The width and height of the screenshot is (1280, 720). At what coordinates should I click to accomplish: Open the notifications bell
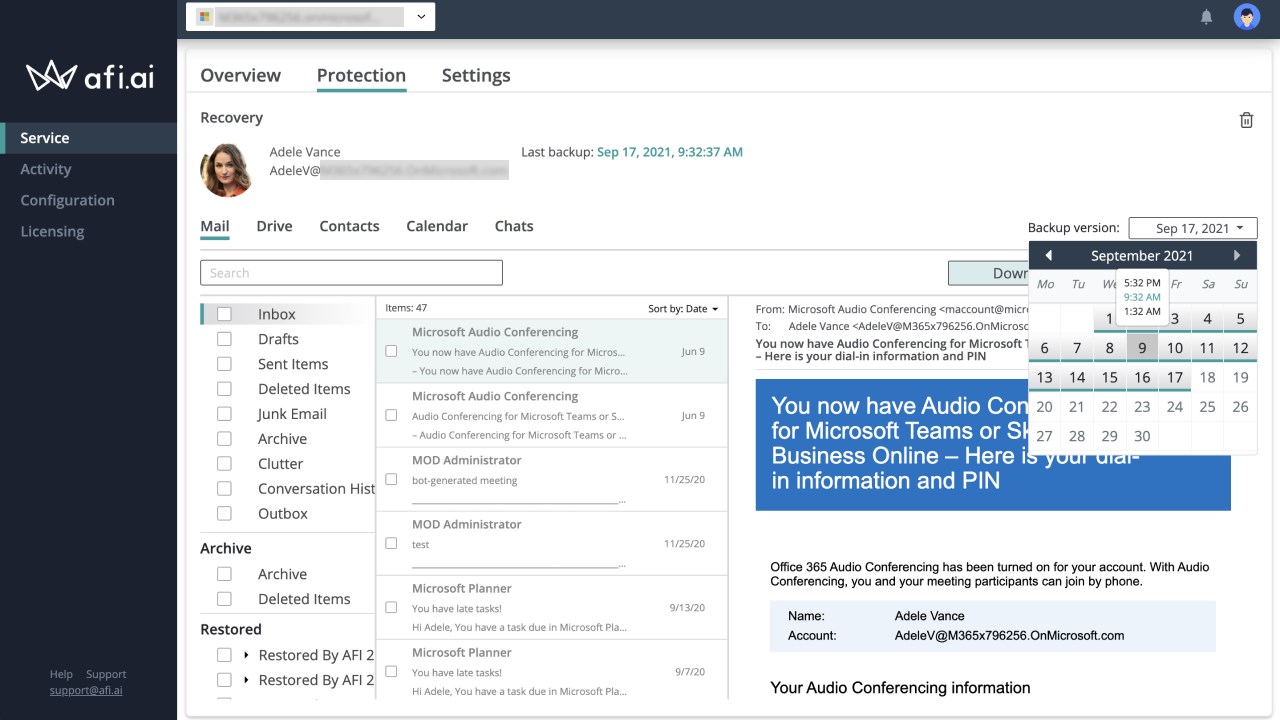1206,17
